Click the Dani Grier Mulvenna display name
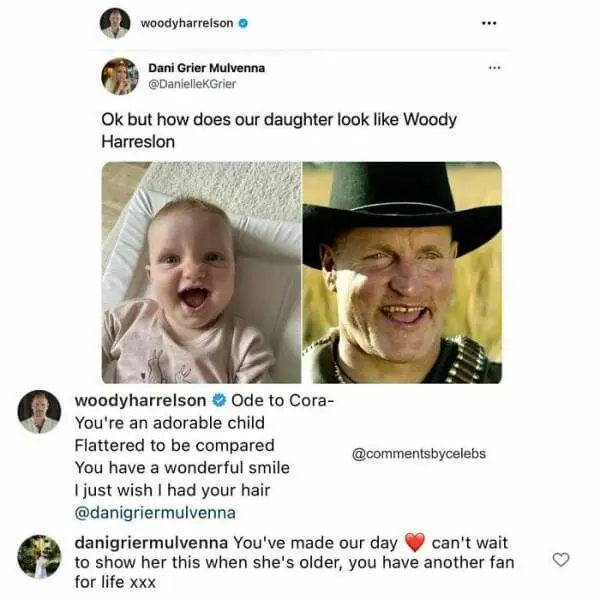Viewport: 600px width, 600px height. click(x=204, y=68)
